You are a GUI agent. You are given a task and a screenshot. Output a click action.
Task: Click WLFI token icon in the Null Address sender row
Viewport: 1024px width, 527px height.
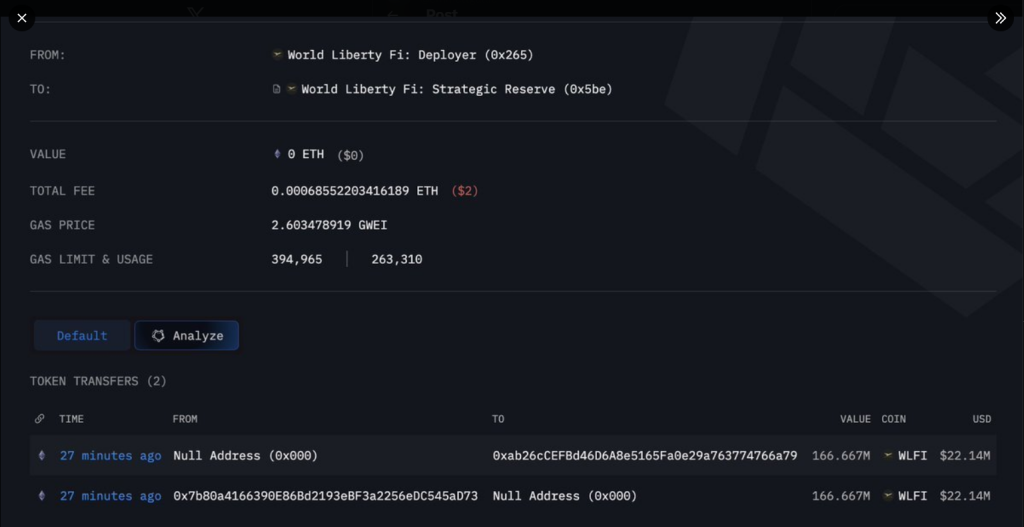[x=888, y=456]
